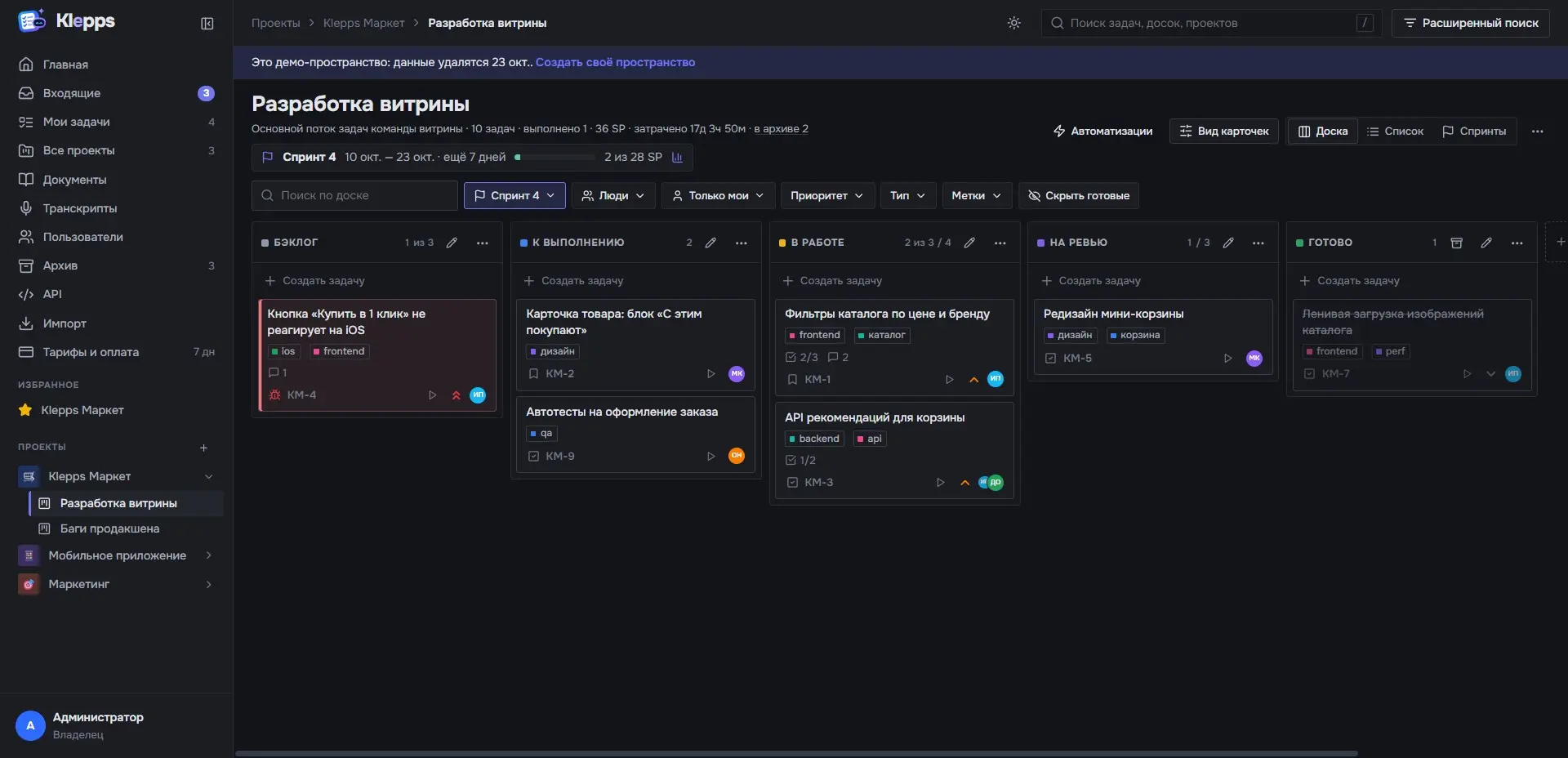Add a new project plus icon
1568x758 pixels.
point(204,448)
